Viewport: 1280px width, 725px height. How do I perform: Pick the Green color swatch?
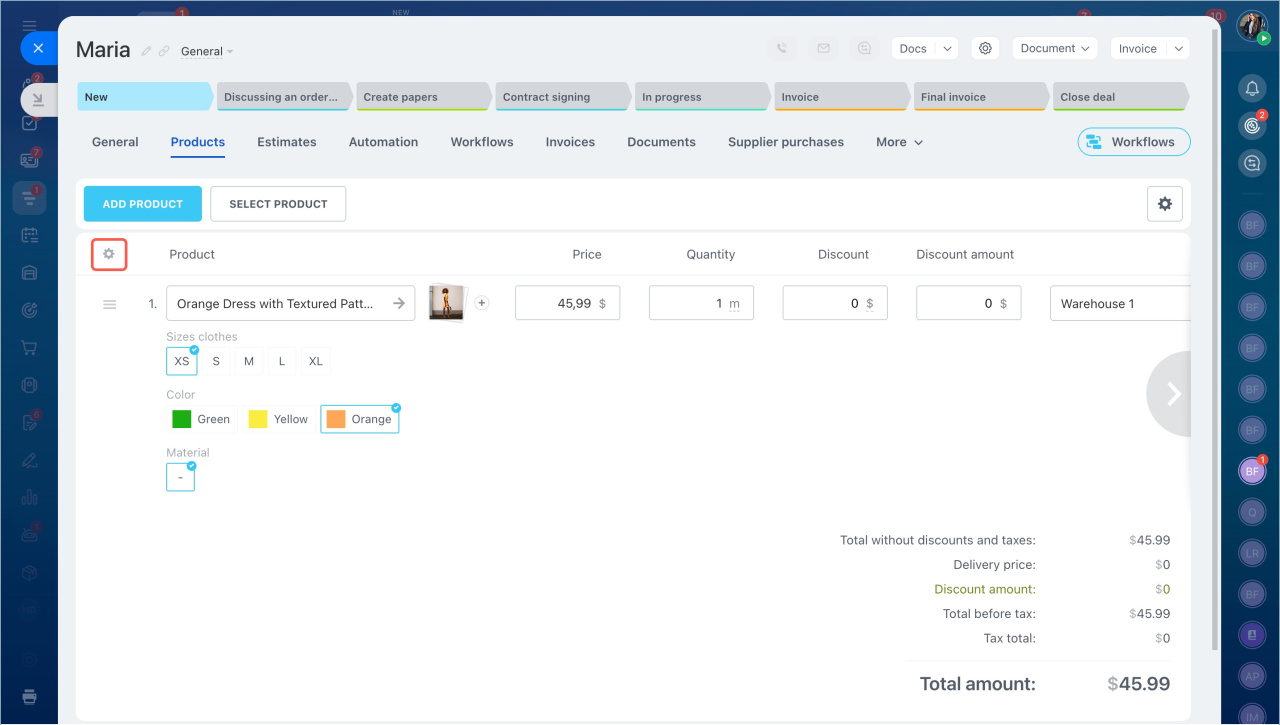coord(202,419)
